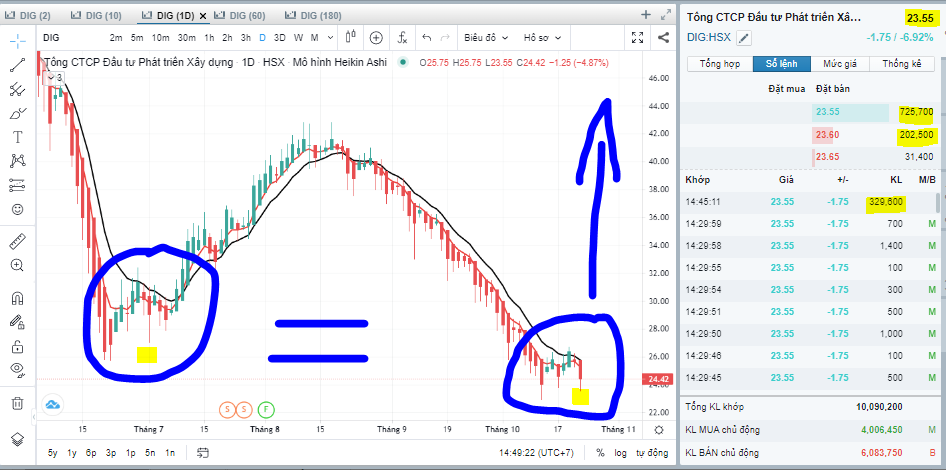Toggle tự động auto scale
The image size is (946, 470).
click(x=652, y=453)
